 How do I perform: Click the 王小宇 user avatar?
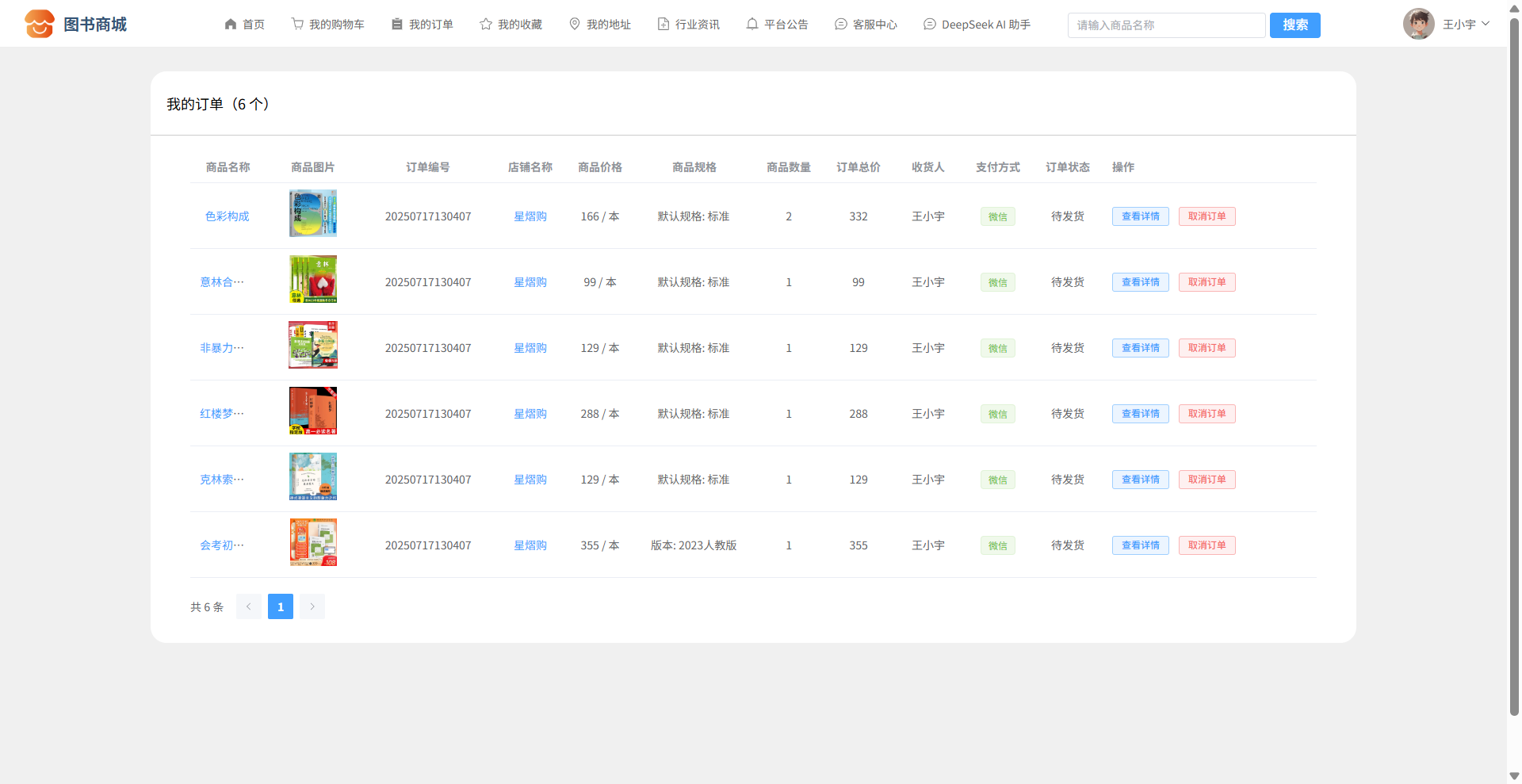tap(1418, 25)
